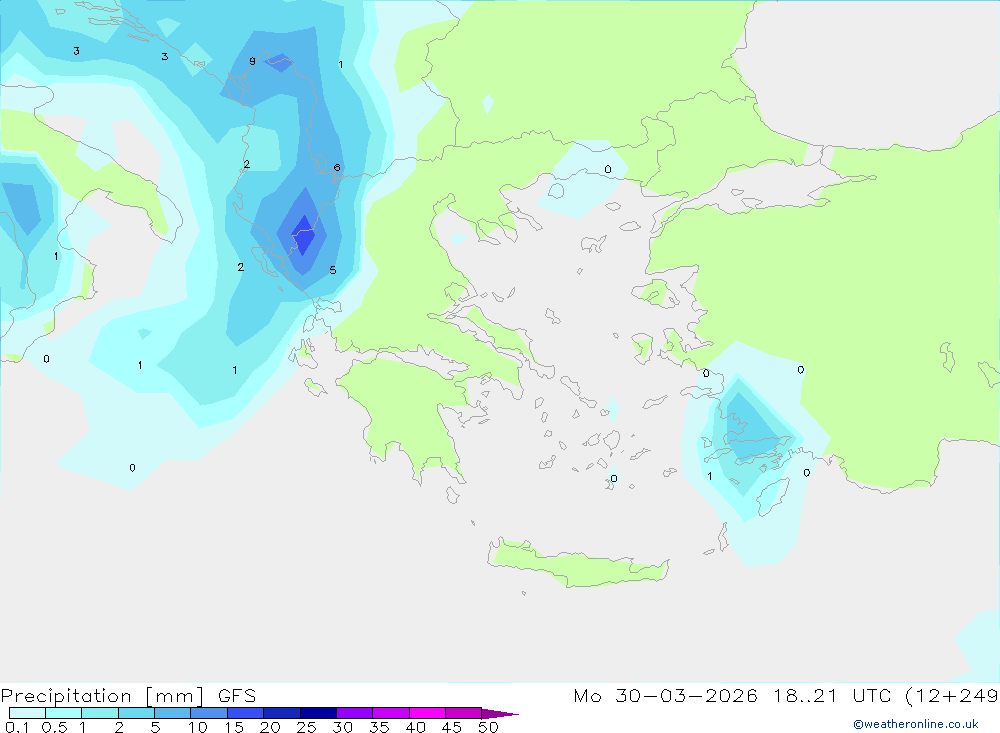Click the 0.5–1 mm legend color box

64,713
